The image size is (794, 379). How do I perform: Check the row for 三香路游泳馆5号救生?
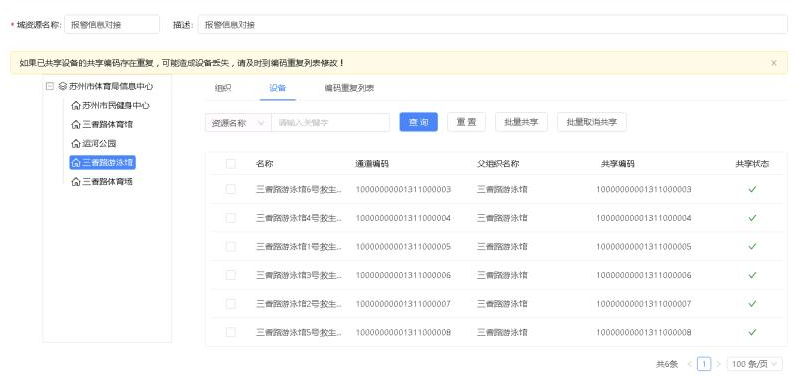(230, 332)
